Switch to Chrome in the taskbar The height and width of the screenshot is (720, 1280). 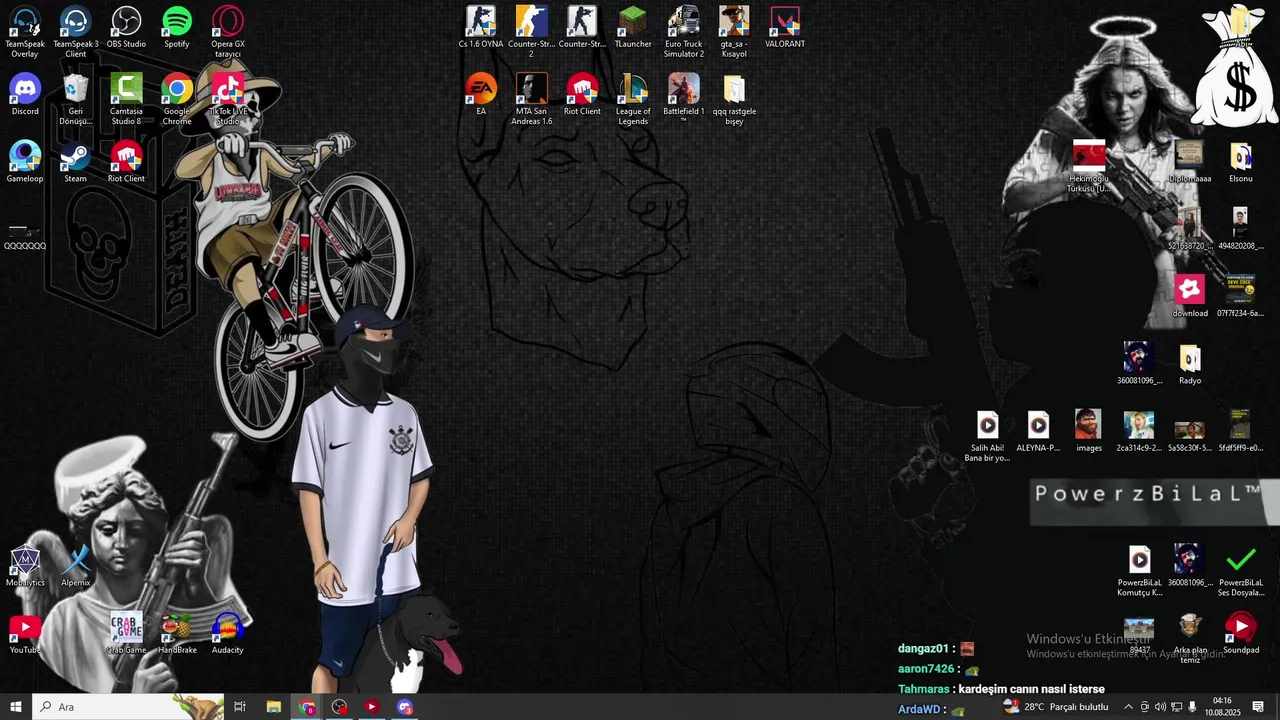point(307,707)
